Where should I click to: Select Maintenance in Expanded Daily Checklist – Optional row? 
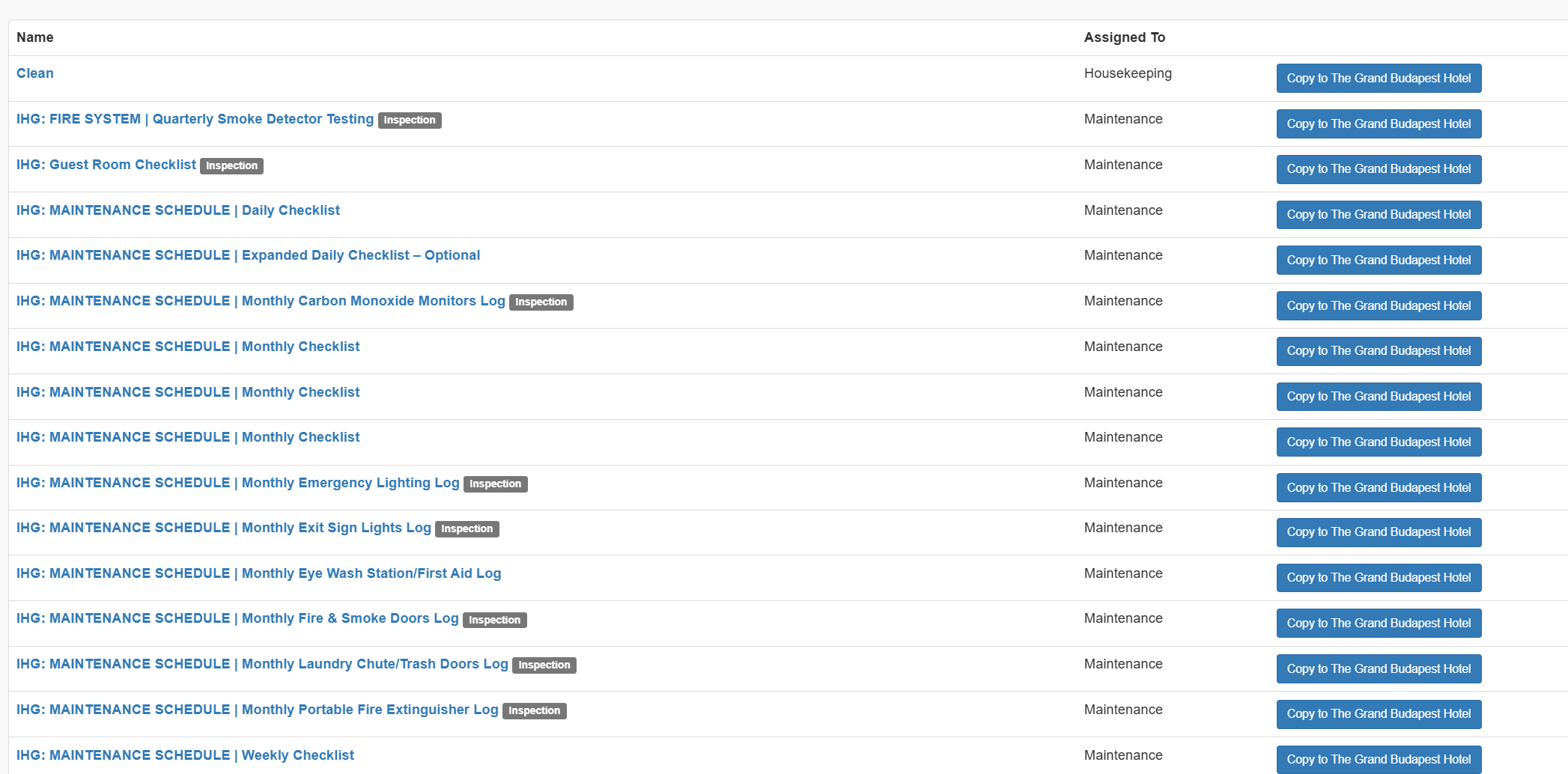tap(1123, 255)
